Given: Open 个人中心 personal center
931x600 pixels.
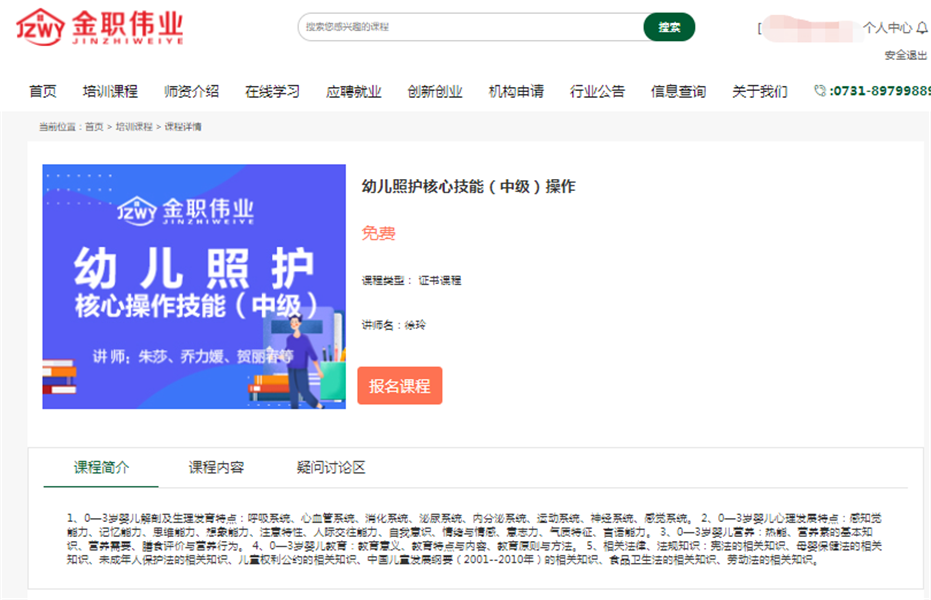Looking at the screenshot, I should 887,28.
